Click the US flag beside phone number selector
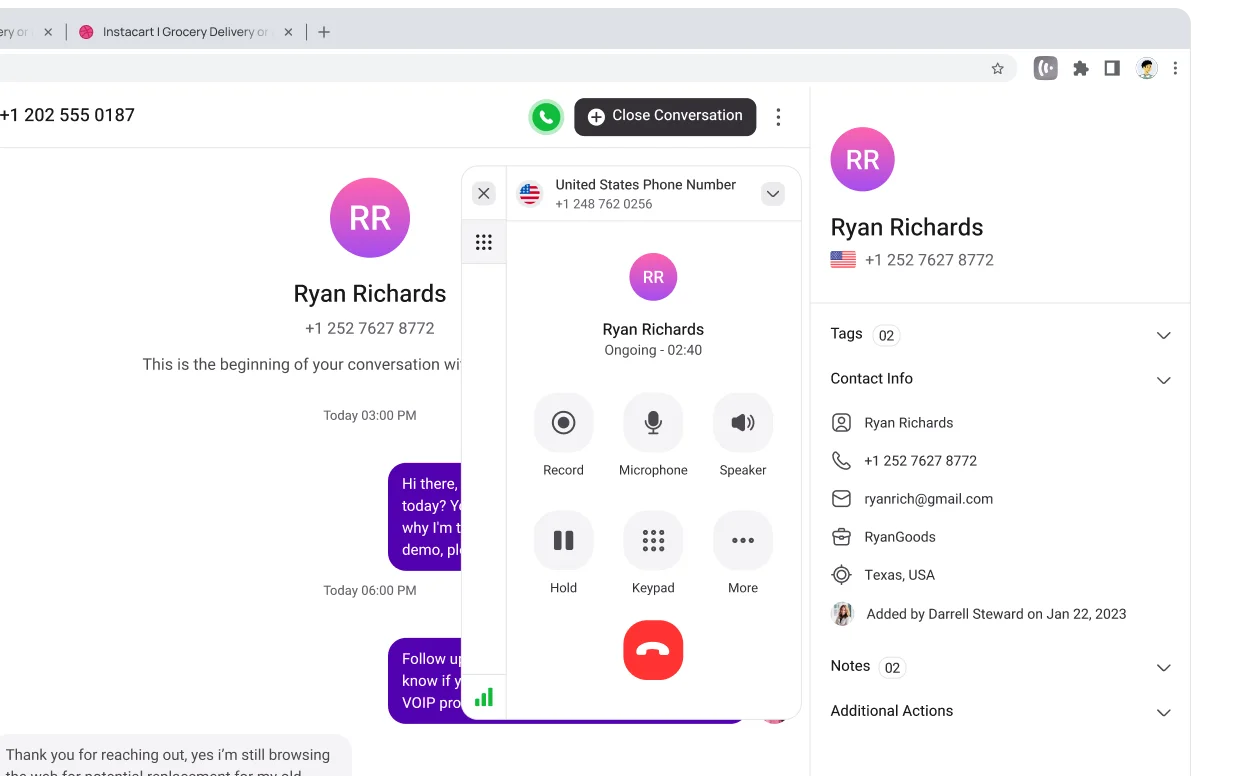 [530, 194]
